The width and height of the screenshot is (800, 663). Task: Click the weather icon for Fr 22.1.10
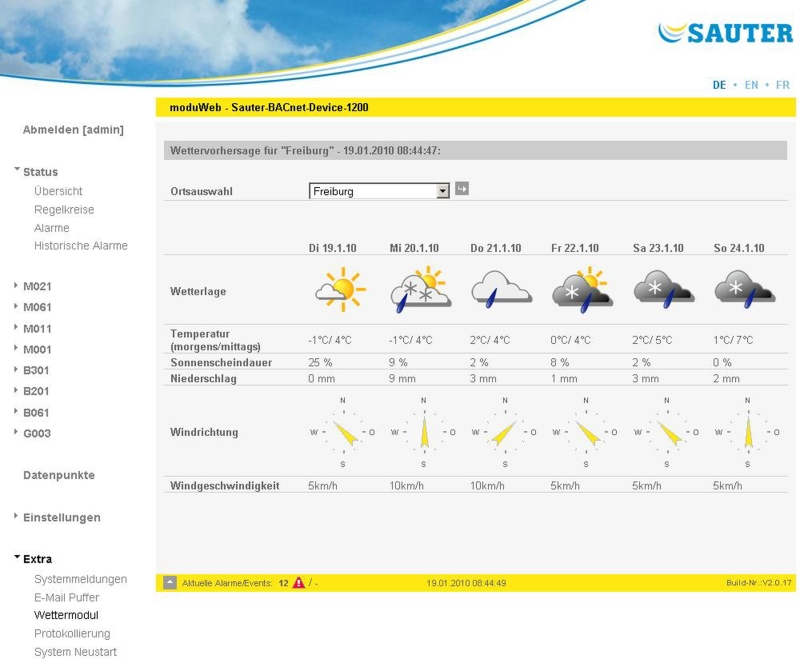pos(582,289)
